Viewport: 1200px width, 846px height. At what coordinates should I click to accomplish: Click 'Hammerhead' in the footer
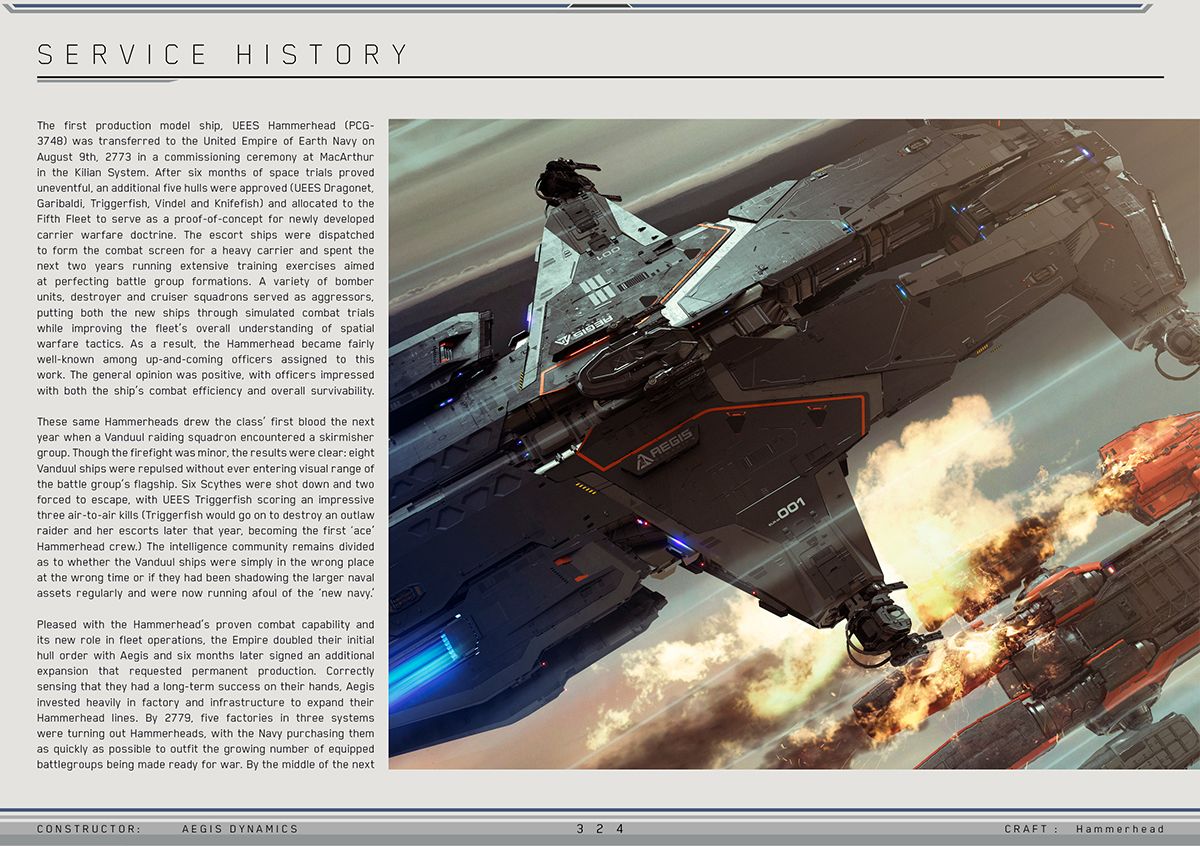click(x=1120, y=829)
